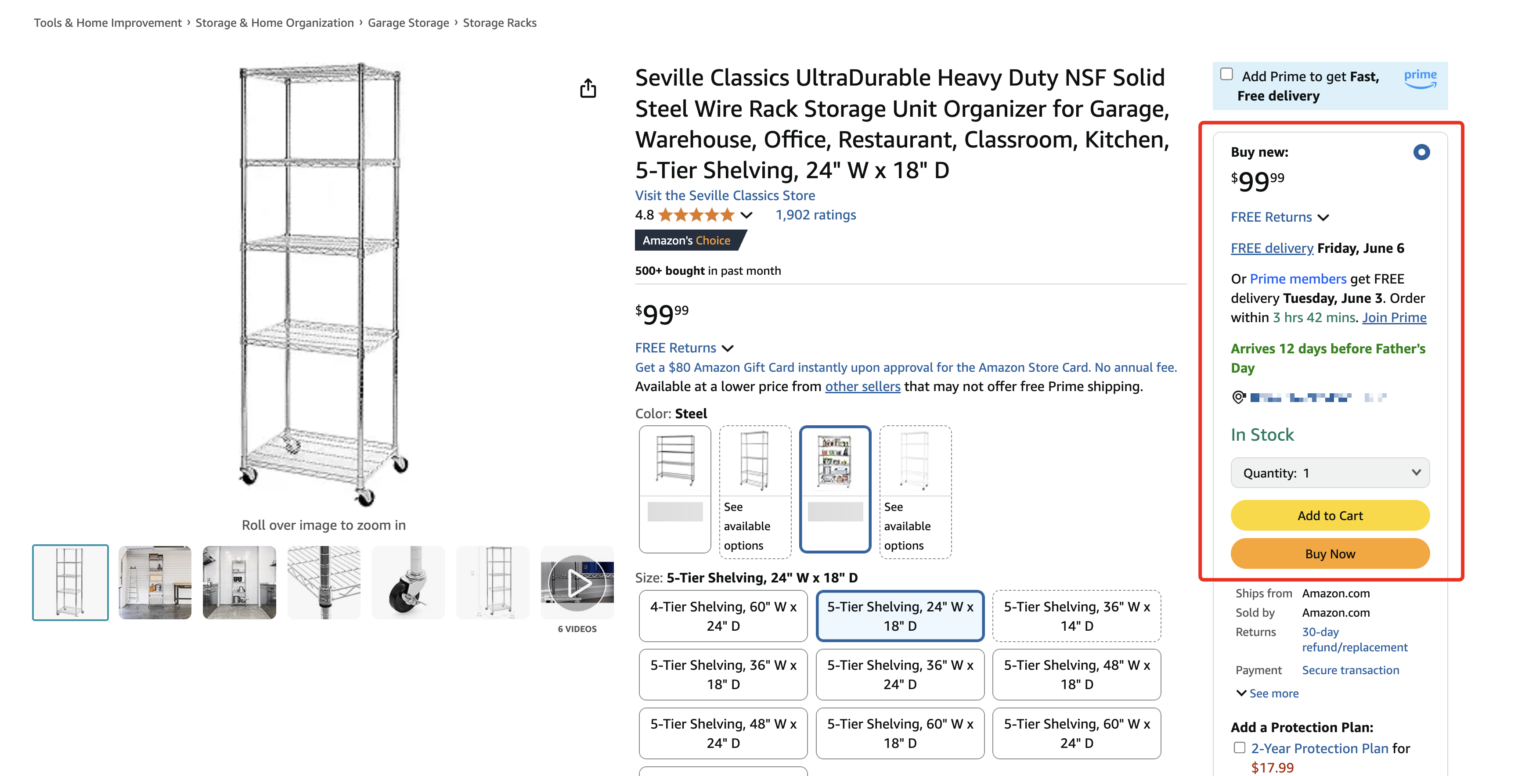This screenshot has height=776, width=1536.
Task: Open the Garage Storage breadcrumb category
Action: coord(409,22)
